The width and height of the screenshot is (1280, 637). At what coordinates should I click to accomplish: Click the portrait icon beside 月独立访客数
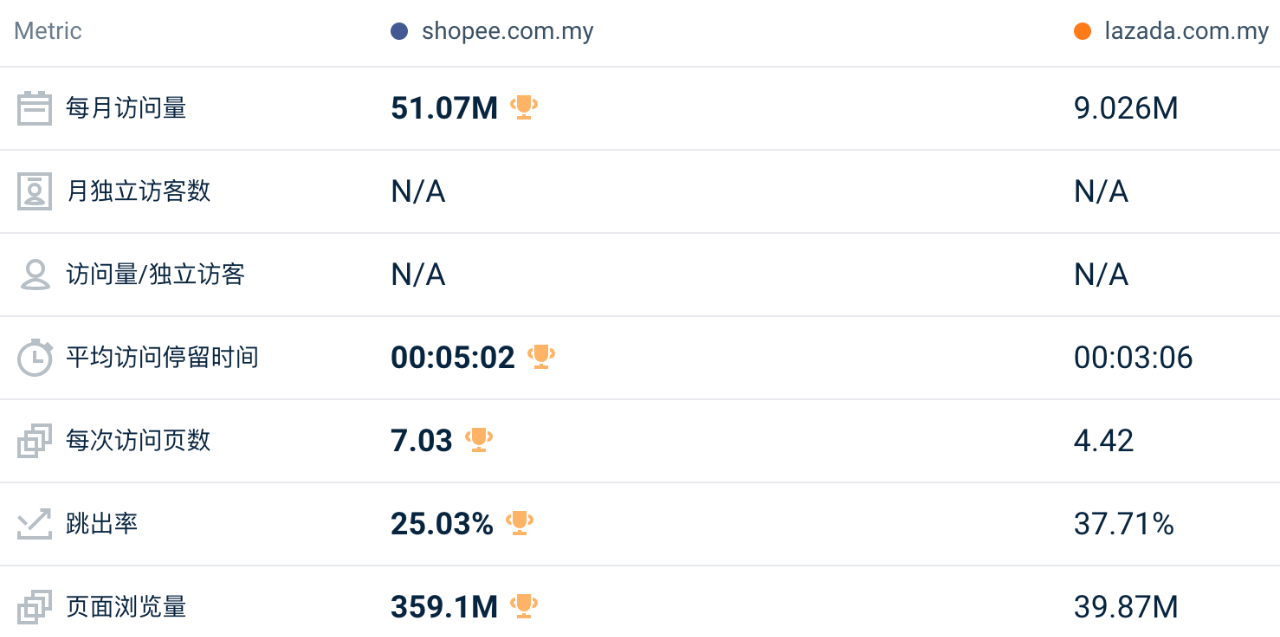(34, 191)
